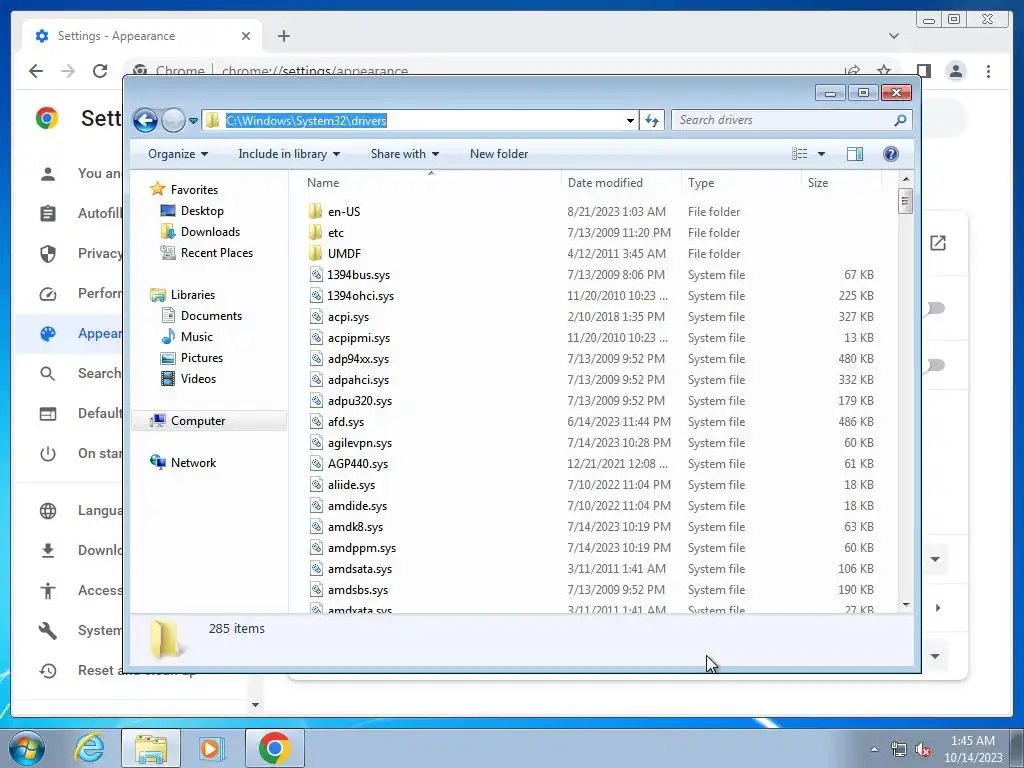Screen dimensions: 1024x768
Task: Open the recent pages dropdown beside Forward
Action: point(193,121)
